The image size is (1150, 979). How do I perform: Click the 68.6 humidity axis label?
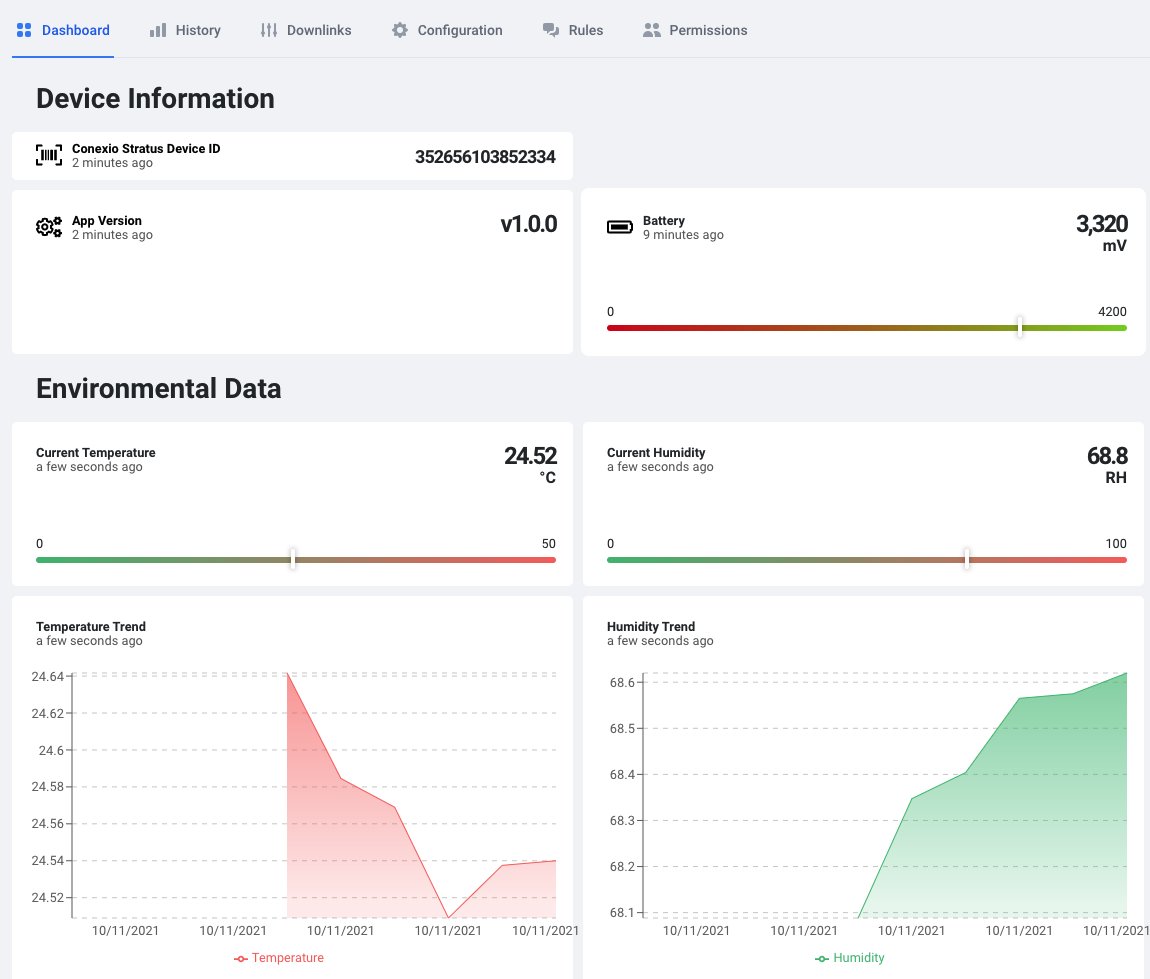pyautogui.click(x=622, y=683)
